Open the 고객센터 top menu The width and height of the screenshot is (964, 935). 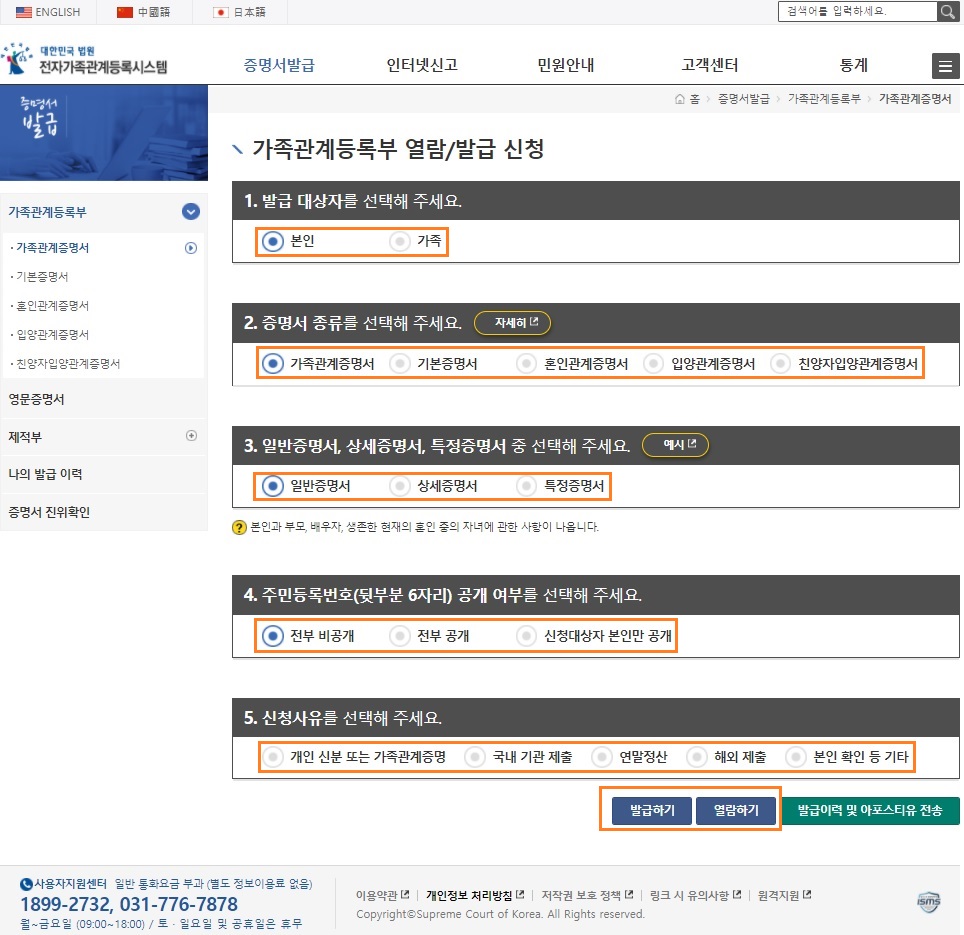point(709,65)
